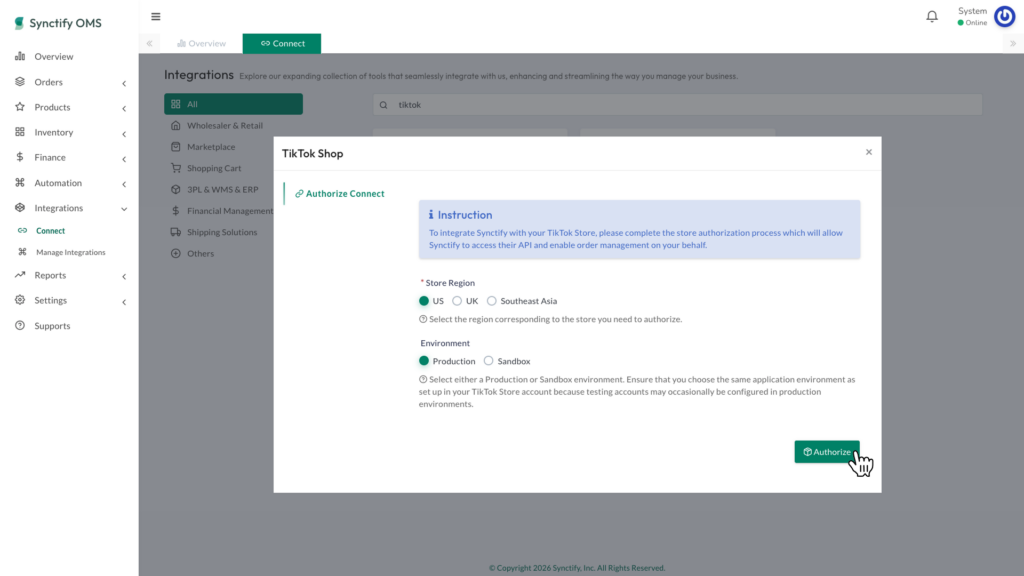Toggle the hamburger sidebar menu icon
Viewport: 1024px width, 576px height.
point(155,16)
